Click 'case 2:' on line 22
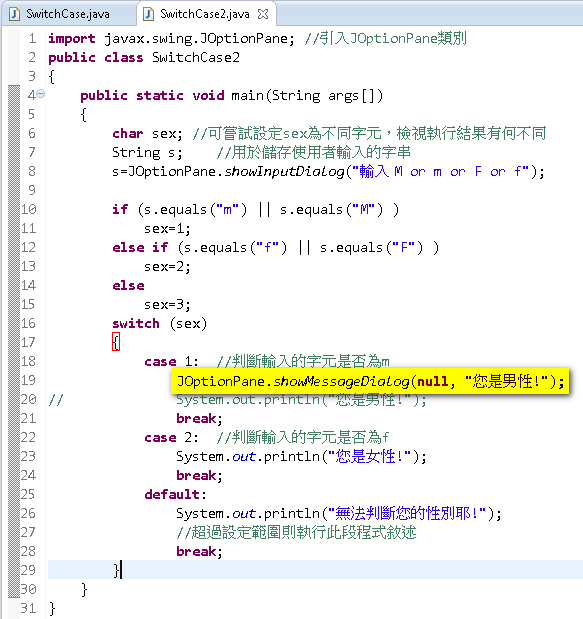The image size is (583, 619). (172, 437)
